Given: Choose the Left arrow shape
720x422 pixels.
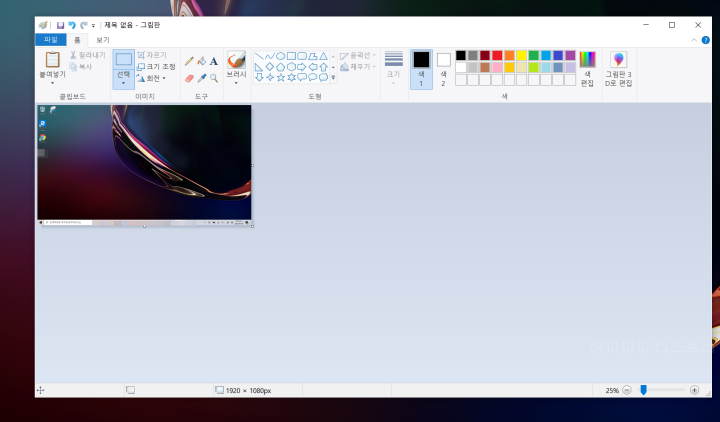Looking at the screenshot, I should pos(313,67).
